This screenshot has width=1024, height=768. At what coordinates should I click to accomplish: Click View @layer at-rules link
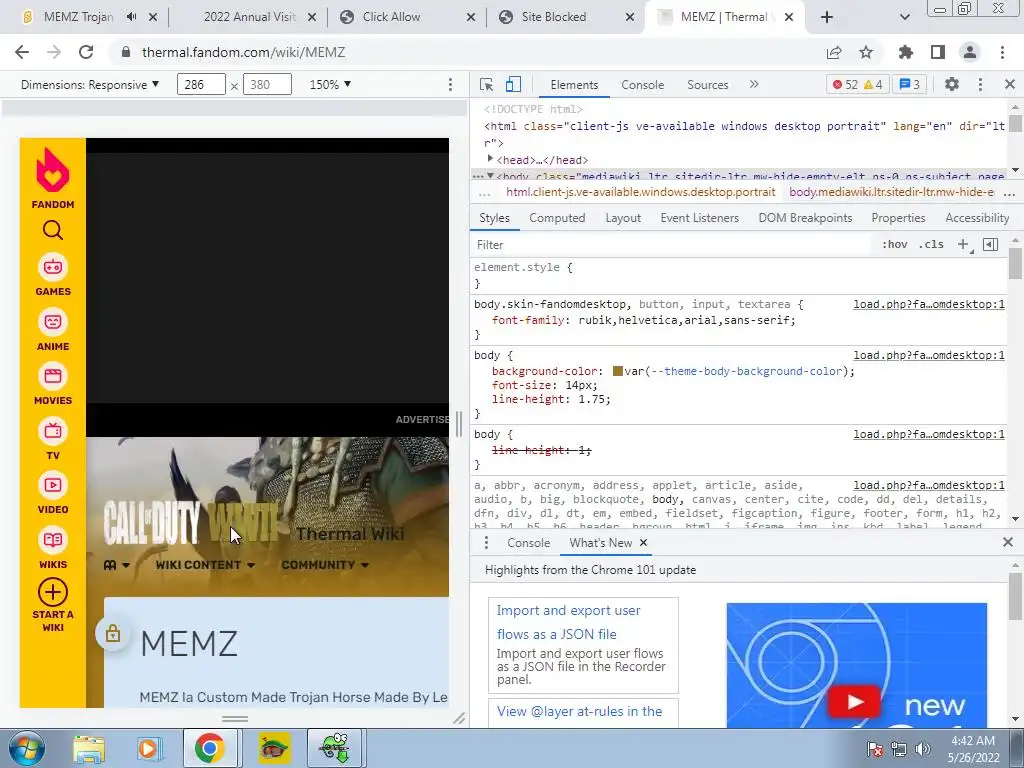579,711
